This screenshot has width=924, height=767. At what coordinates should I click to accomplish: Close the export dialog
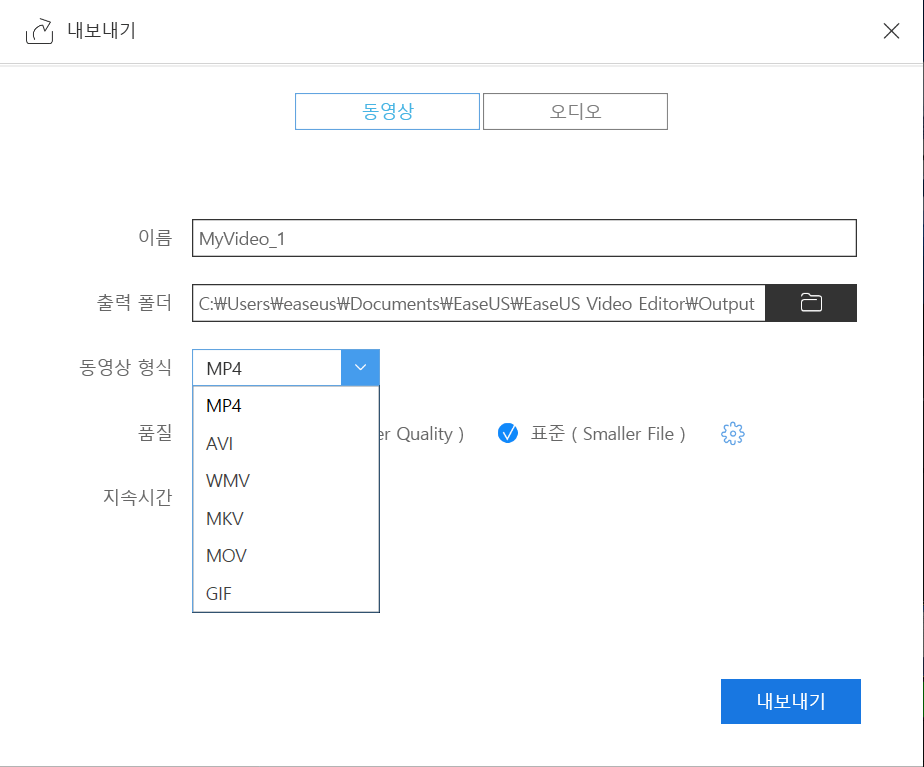[x=891, y=31]
